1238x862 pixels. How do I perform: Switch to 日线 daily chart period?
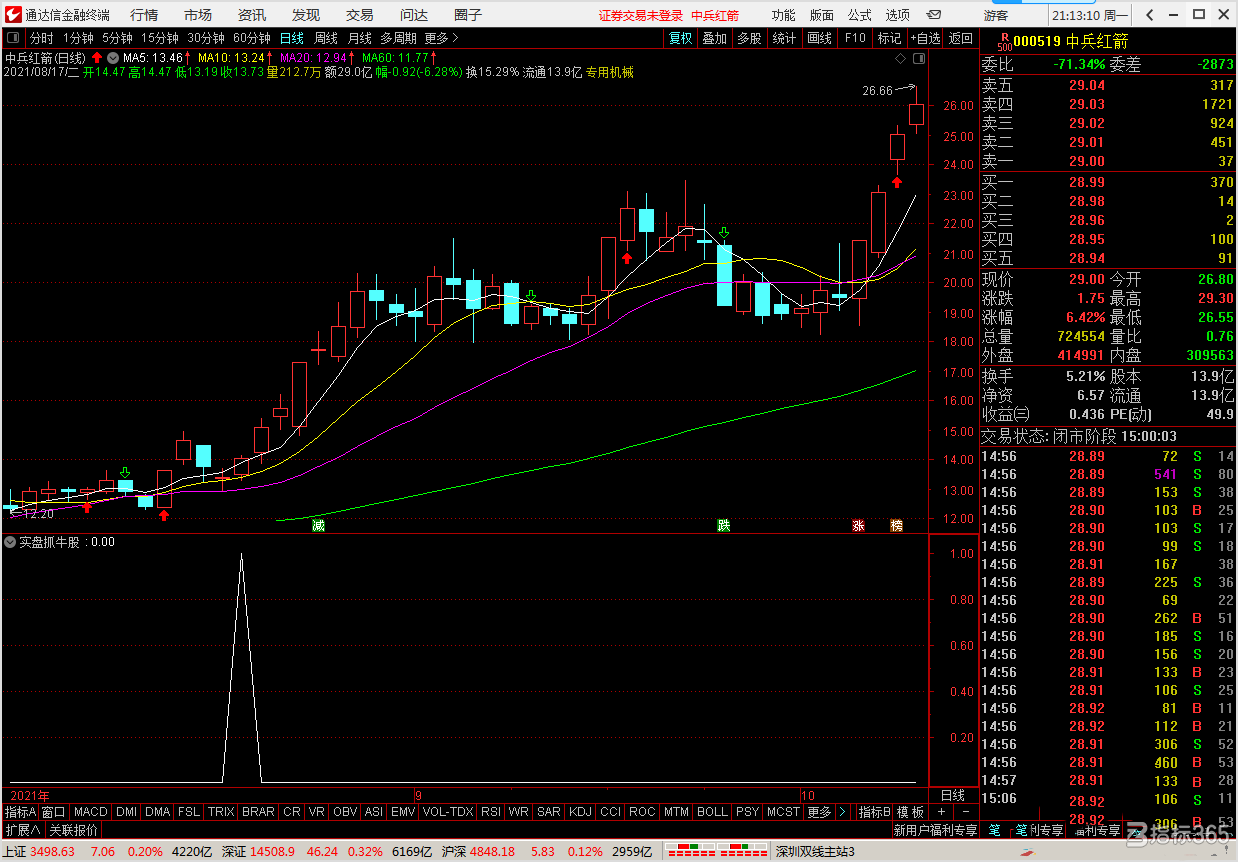tap(291, 38)
